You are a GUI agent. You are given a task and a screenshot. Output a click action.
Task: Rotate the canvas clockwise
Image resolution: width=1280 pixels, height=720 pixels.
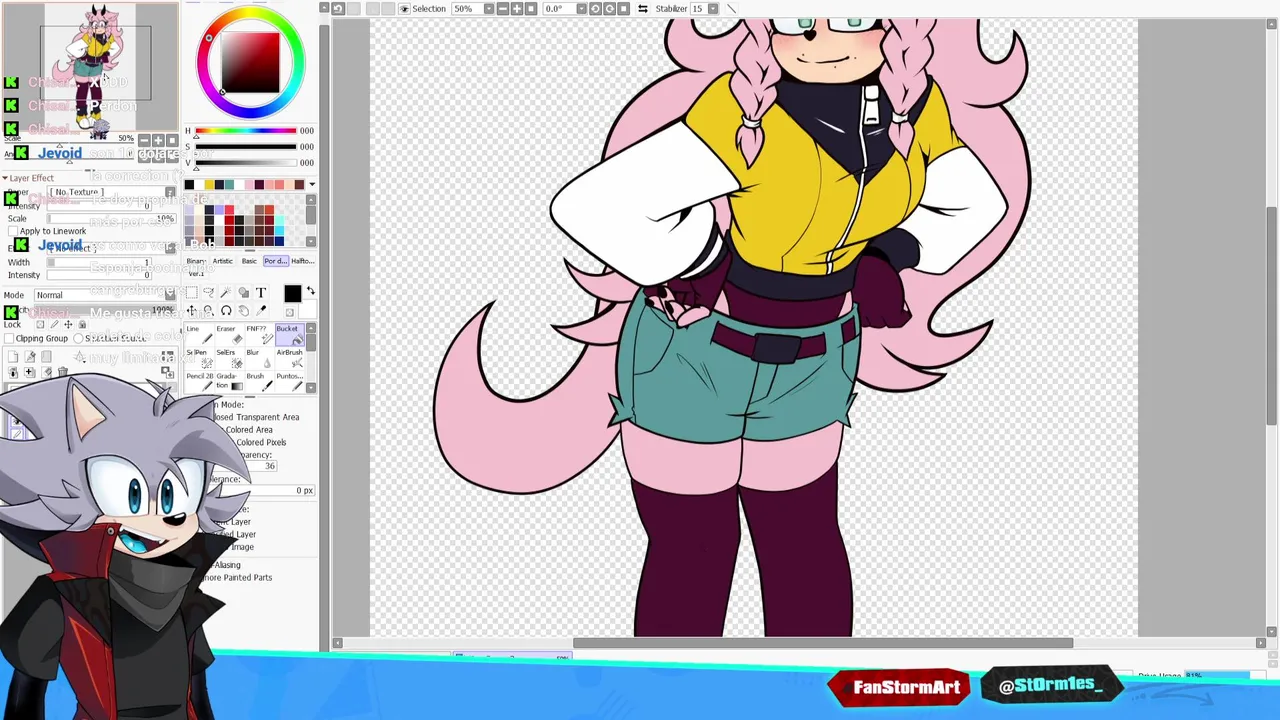coord(609,9)
